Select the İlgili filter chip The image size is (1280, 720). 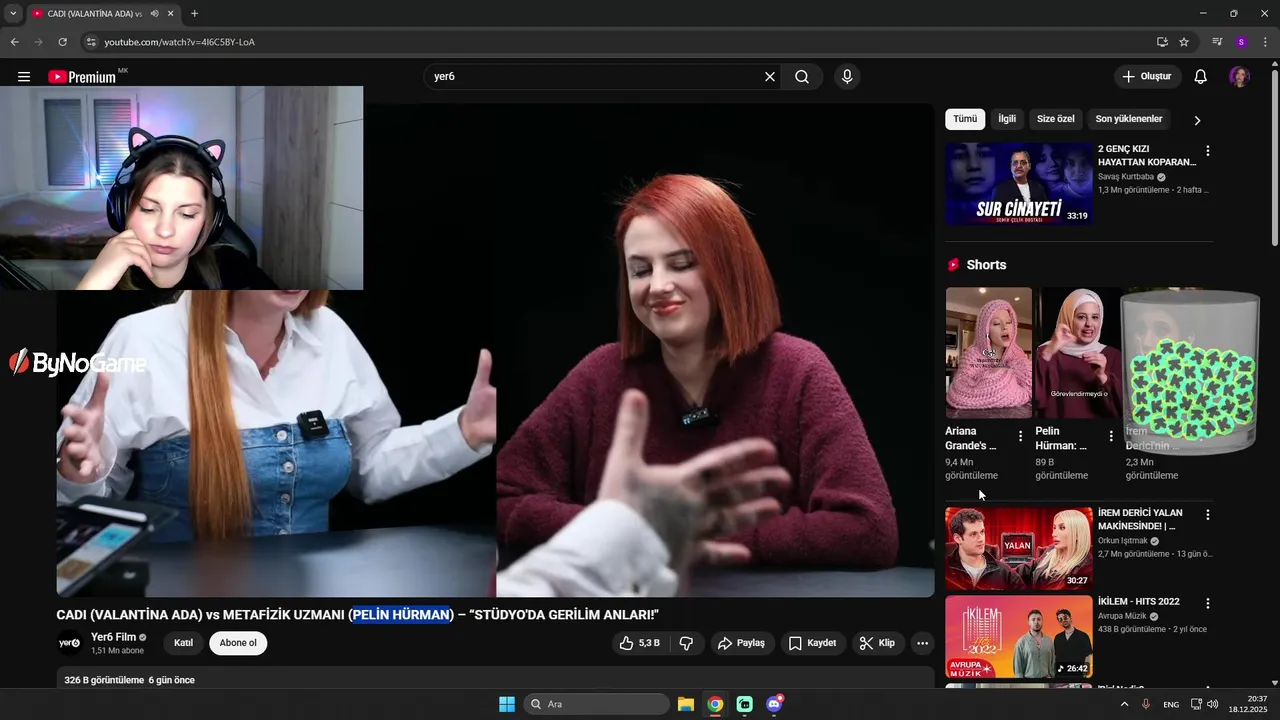(x=1007, y=119)
